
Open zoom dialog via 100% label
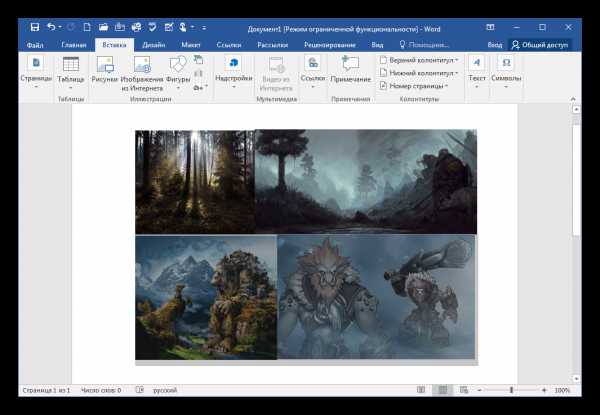coord(562,391)
